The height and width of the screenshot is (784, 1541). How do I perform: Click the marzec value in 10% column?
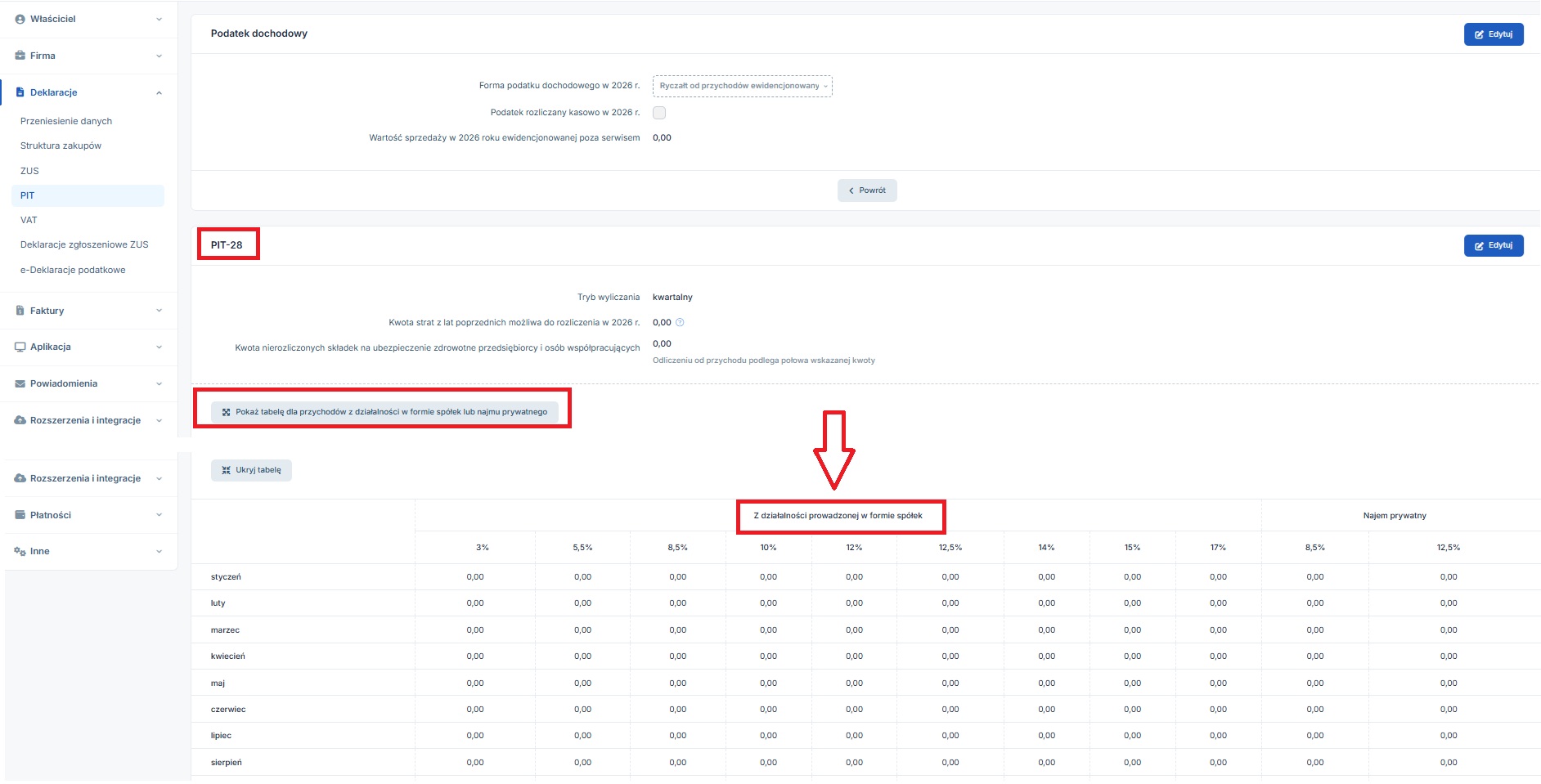click(768, 629)
